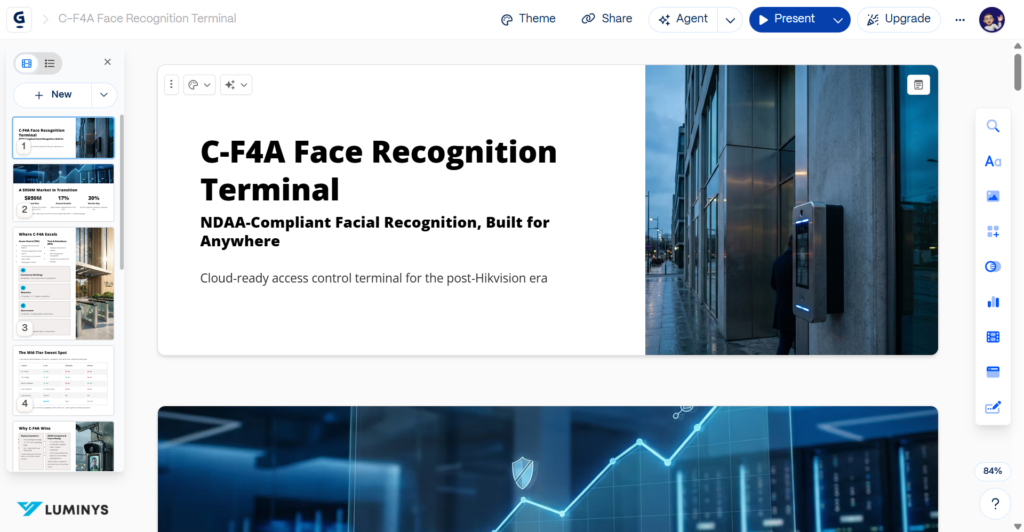Open the three-dot more options menu
The width and height of the screenshot is (1024, 532).
pos(960,19)
